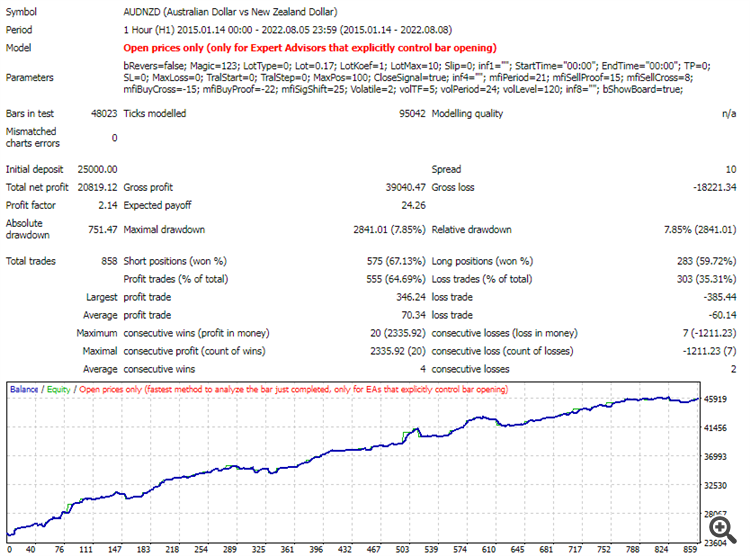Click chart x-axis label 859

[x=690, y=549]
